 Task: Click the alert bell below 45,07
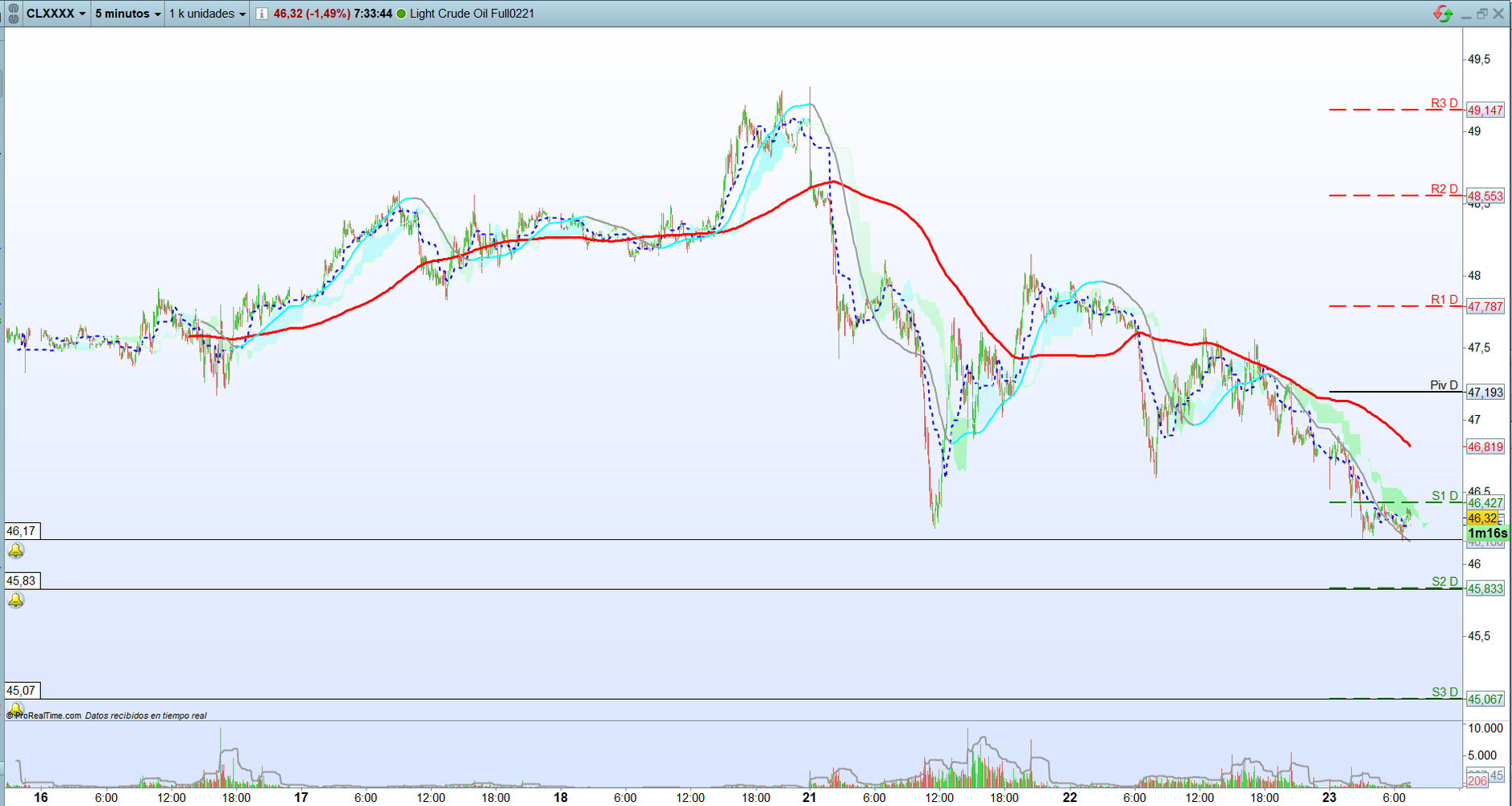[x=15, y=709]
